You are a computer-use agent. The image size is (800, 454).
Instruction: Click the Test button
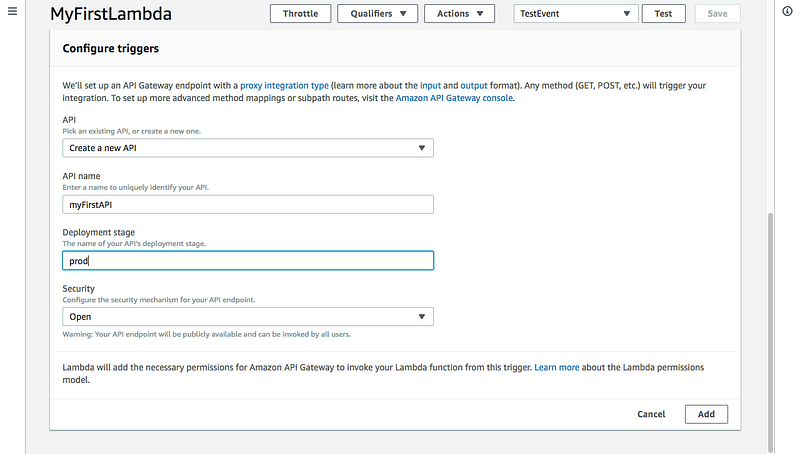click(x=663, y=14)
